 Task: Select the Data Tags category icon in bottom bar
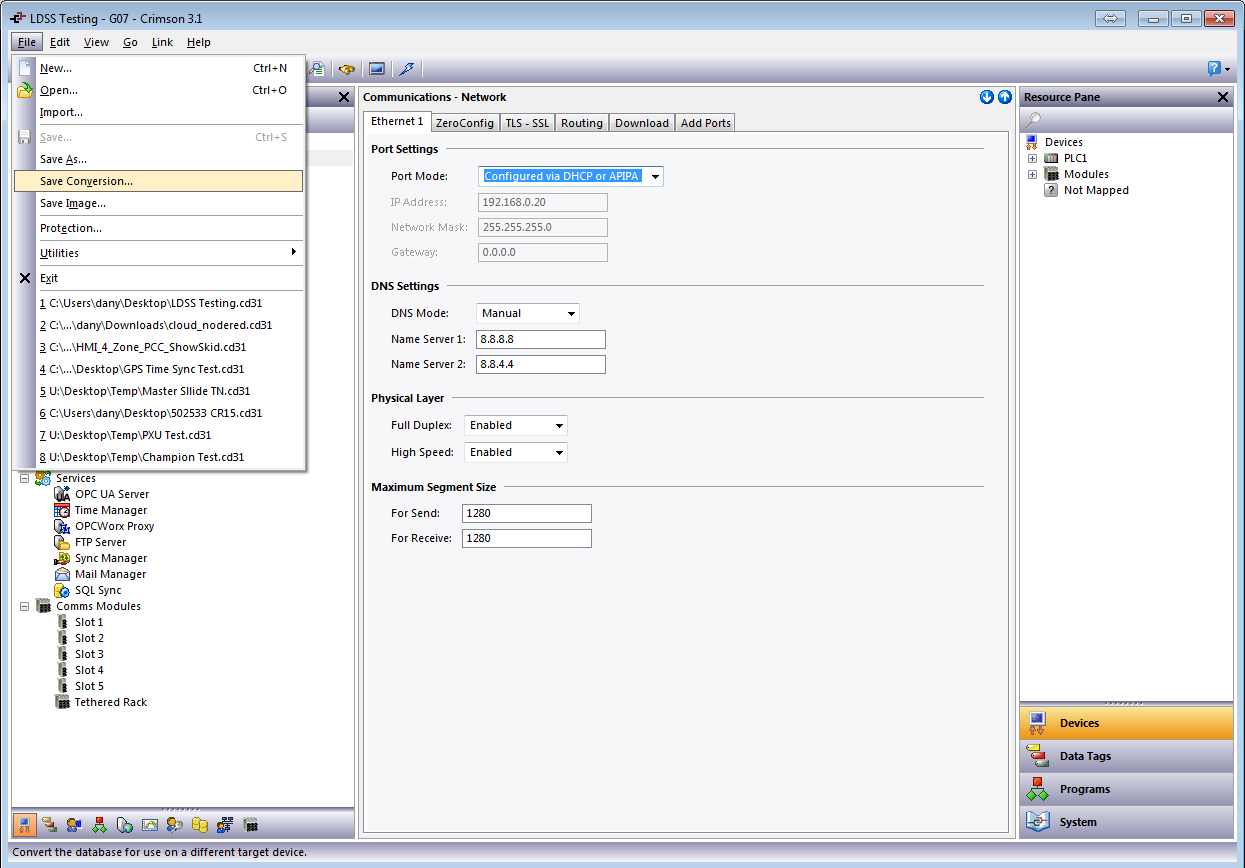coord(49,825)
